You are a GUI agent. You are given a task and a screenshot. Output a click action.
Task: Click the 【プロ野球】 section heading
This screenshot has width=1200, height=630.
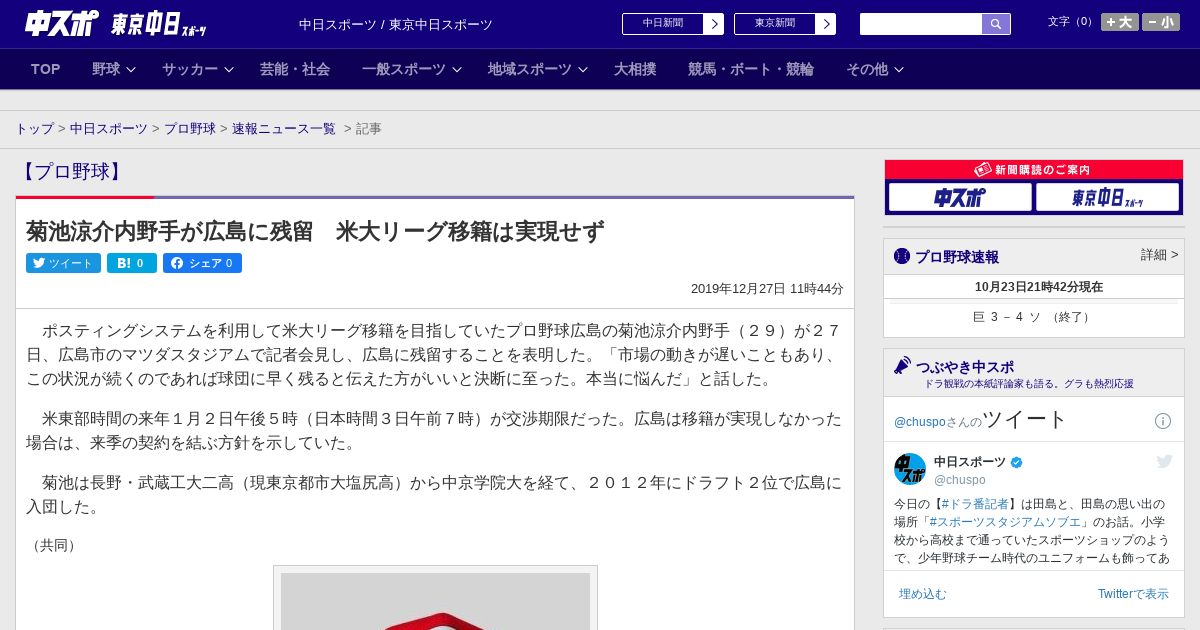click(x=71, y=171)
